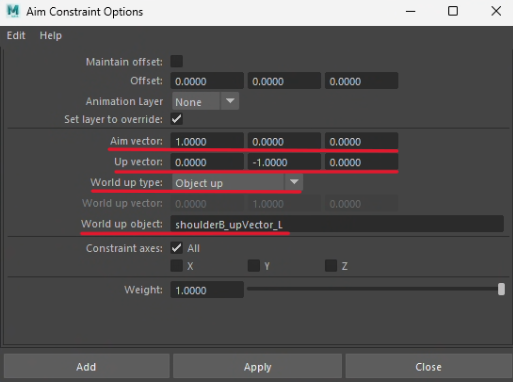Click the first Offset value field

click(x=207, y=81)
